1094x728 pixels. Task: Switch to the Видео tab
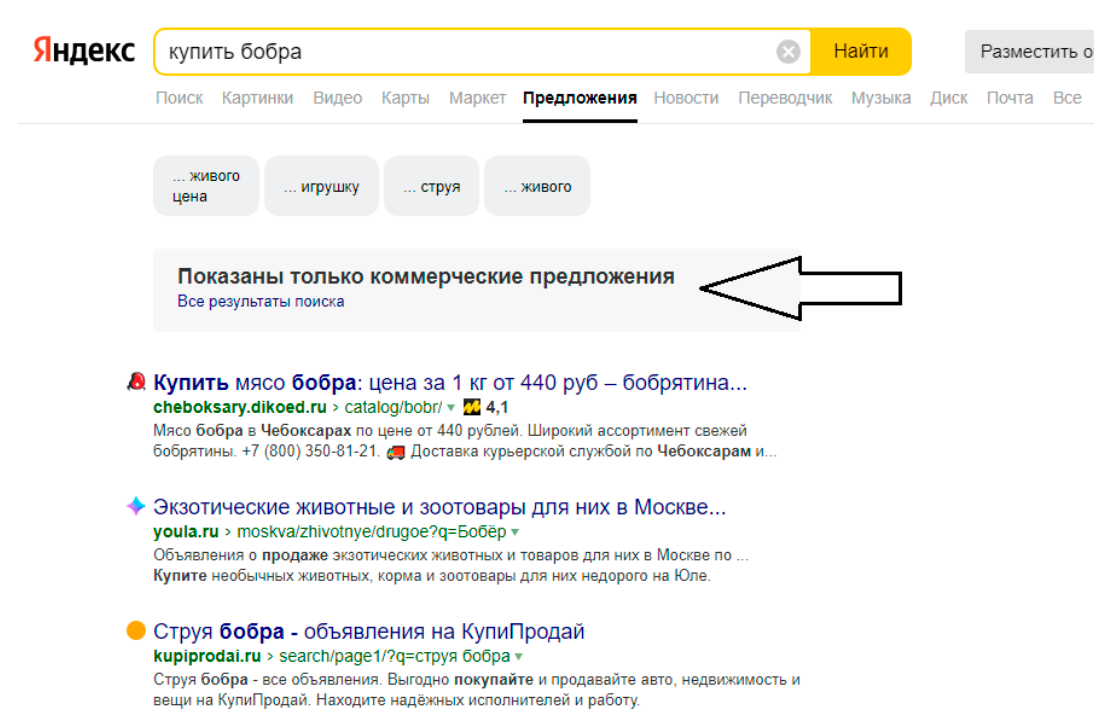point(338,98)
